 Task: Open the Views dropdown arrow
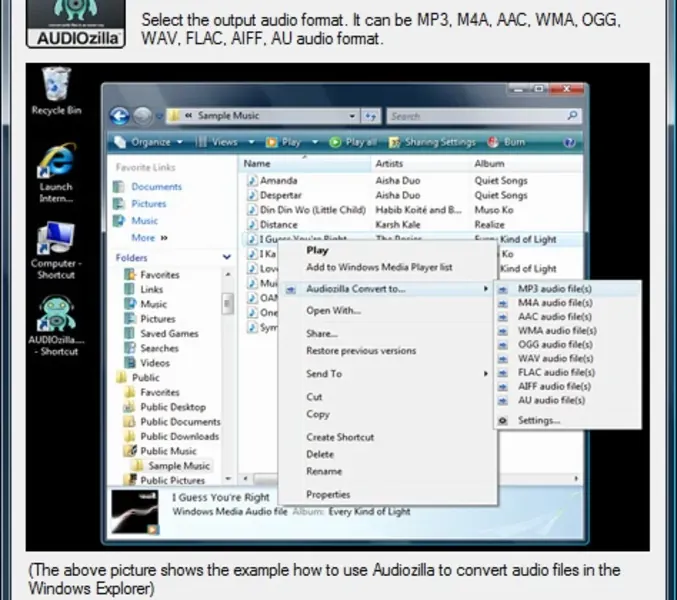tap(251, 142)
